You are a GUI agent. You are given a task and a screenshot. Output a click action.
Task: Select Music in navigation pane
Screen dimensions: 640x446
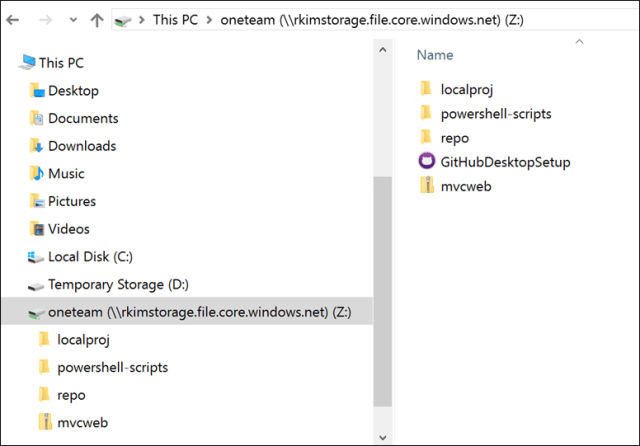(66, 173)
